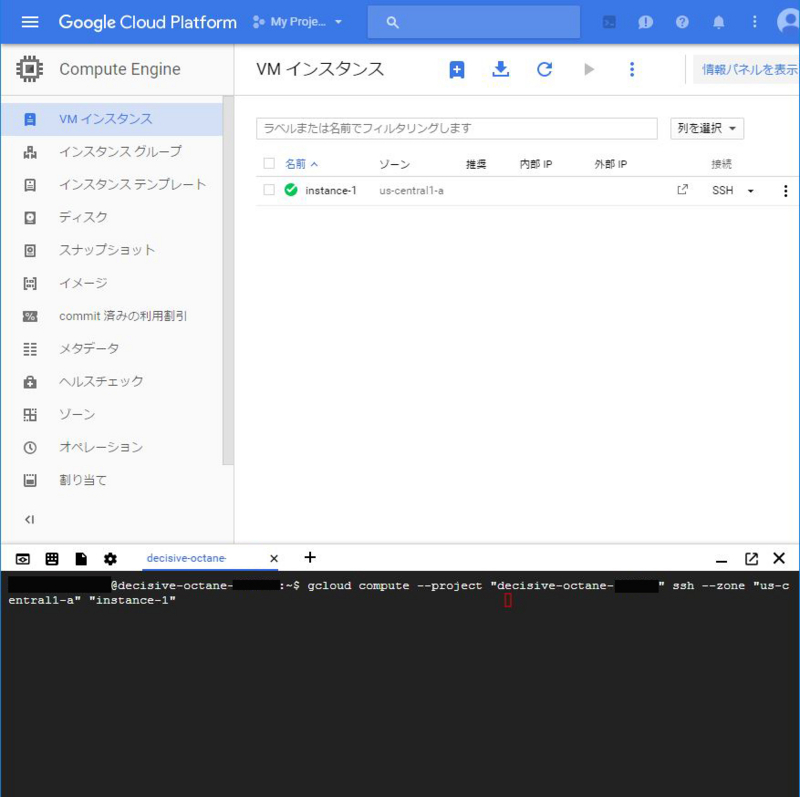
Task: Click the import VM download icon
Action: point(501,69)
